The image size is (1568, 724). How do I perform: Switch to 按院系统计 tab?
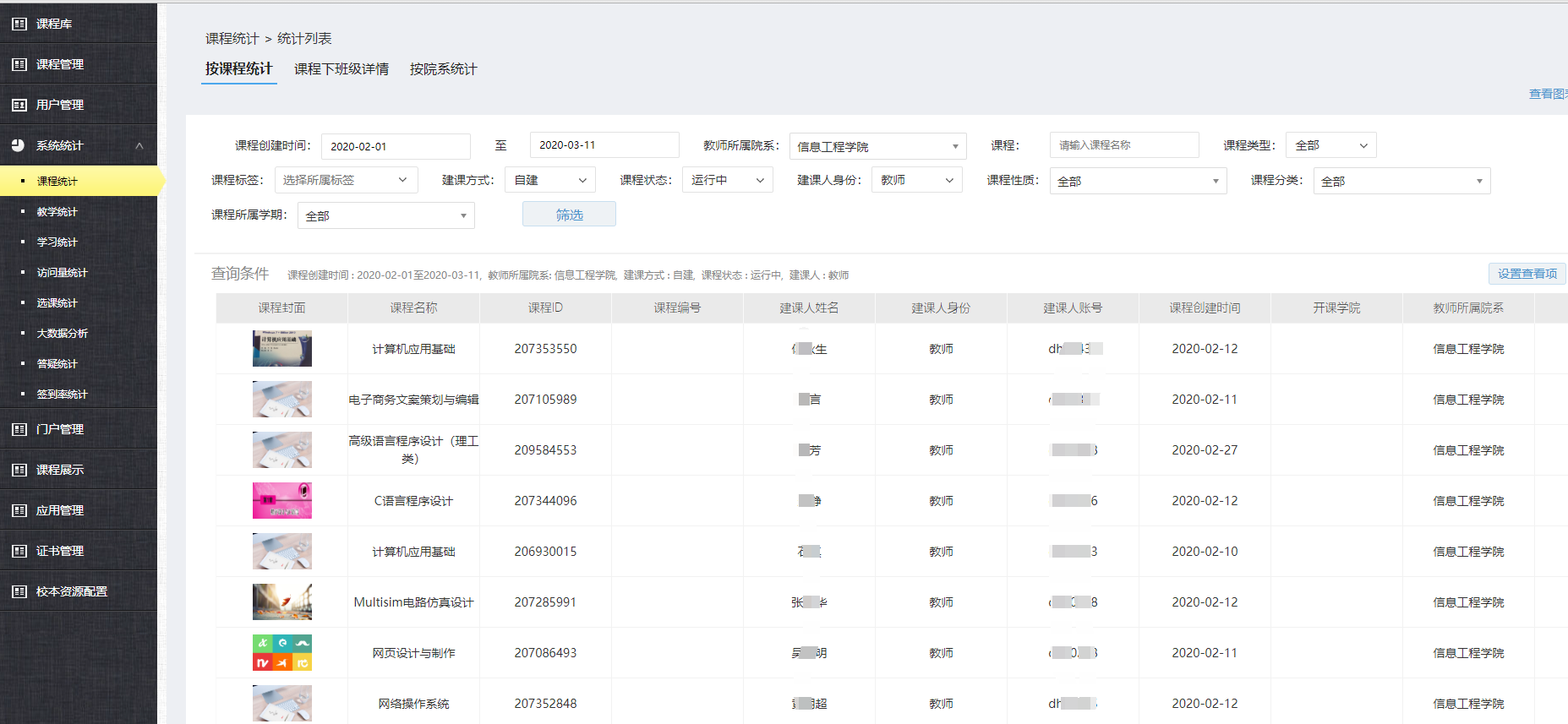[x=443, y=69]
